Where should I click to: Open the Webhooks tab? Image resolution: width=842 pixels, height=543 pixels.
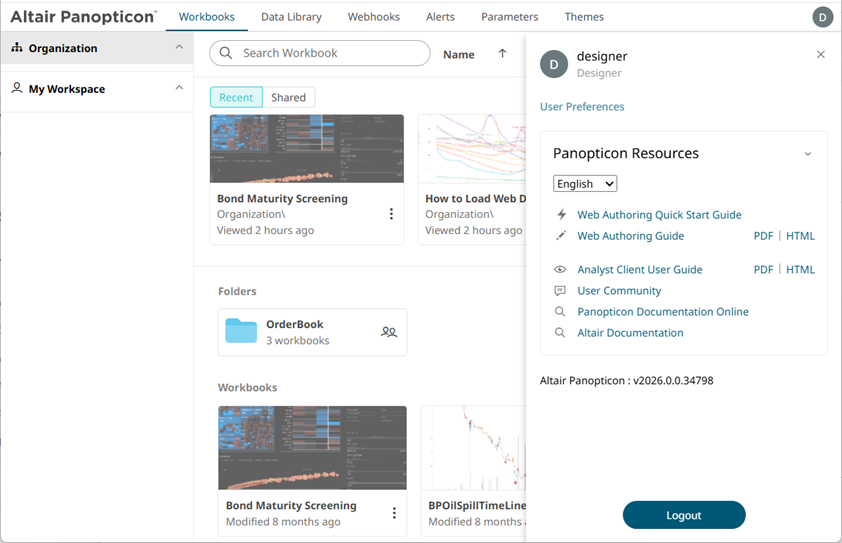[374, 17]
